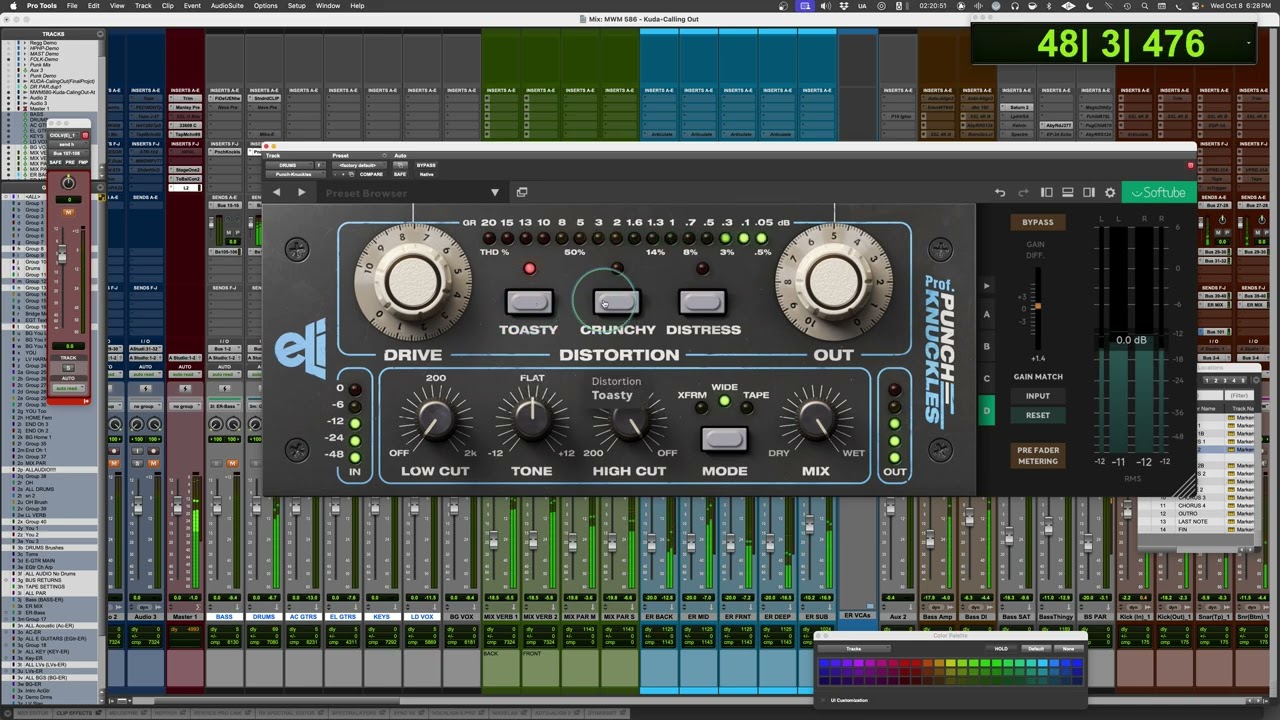The height and width of the screenshot is (720, 1280).
Task: Open factory default preset dropdown in plugin header
Action: click(x=359, y=165)
